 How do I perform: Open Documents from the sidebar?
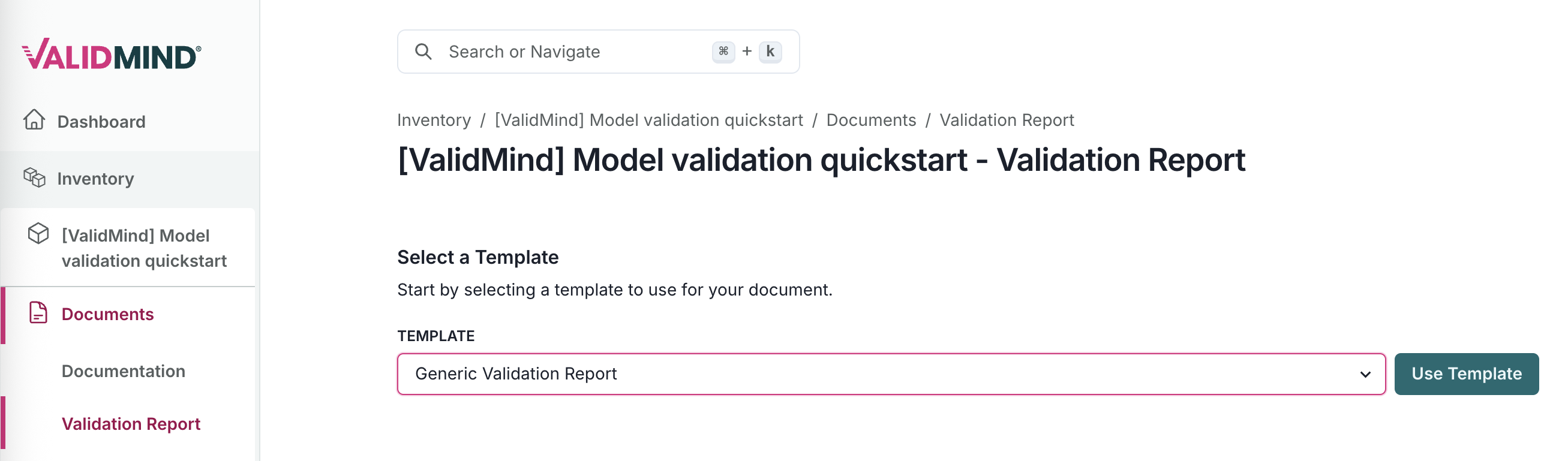click(107, 314)
